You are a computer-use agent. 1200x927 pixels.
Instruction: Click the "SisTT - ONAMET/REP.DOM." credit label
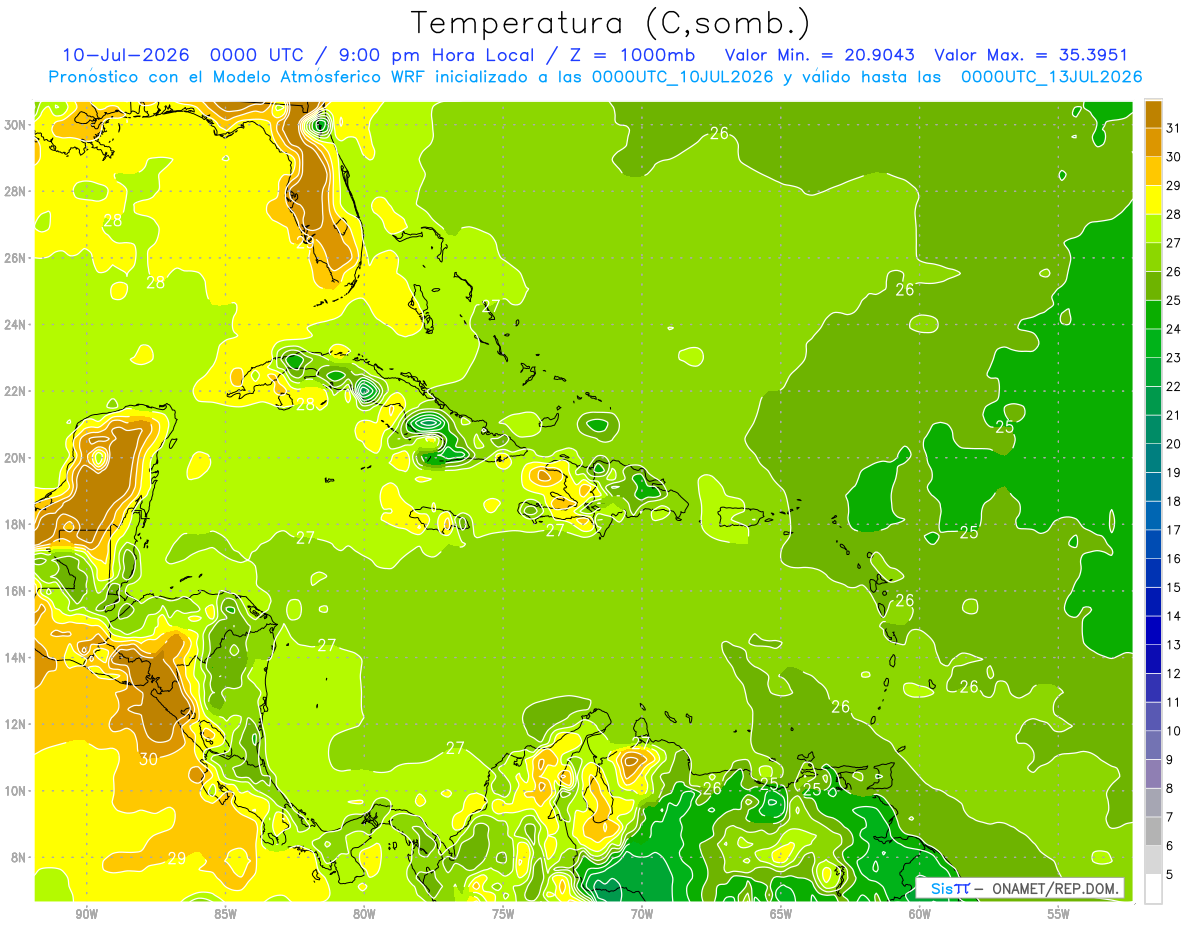tap(1019, 888)
